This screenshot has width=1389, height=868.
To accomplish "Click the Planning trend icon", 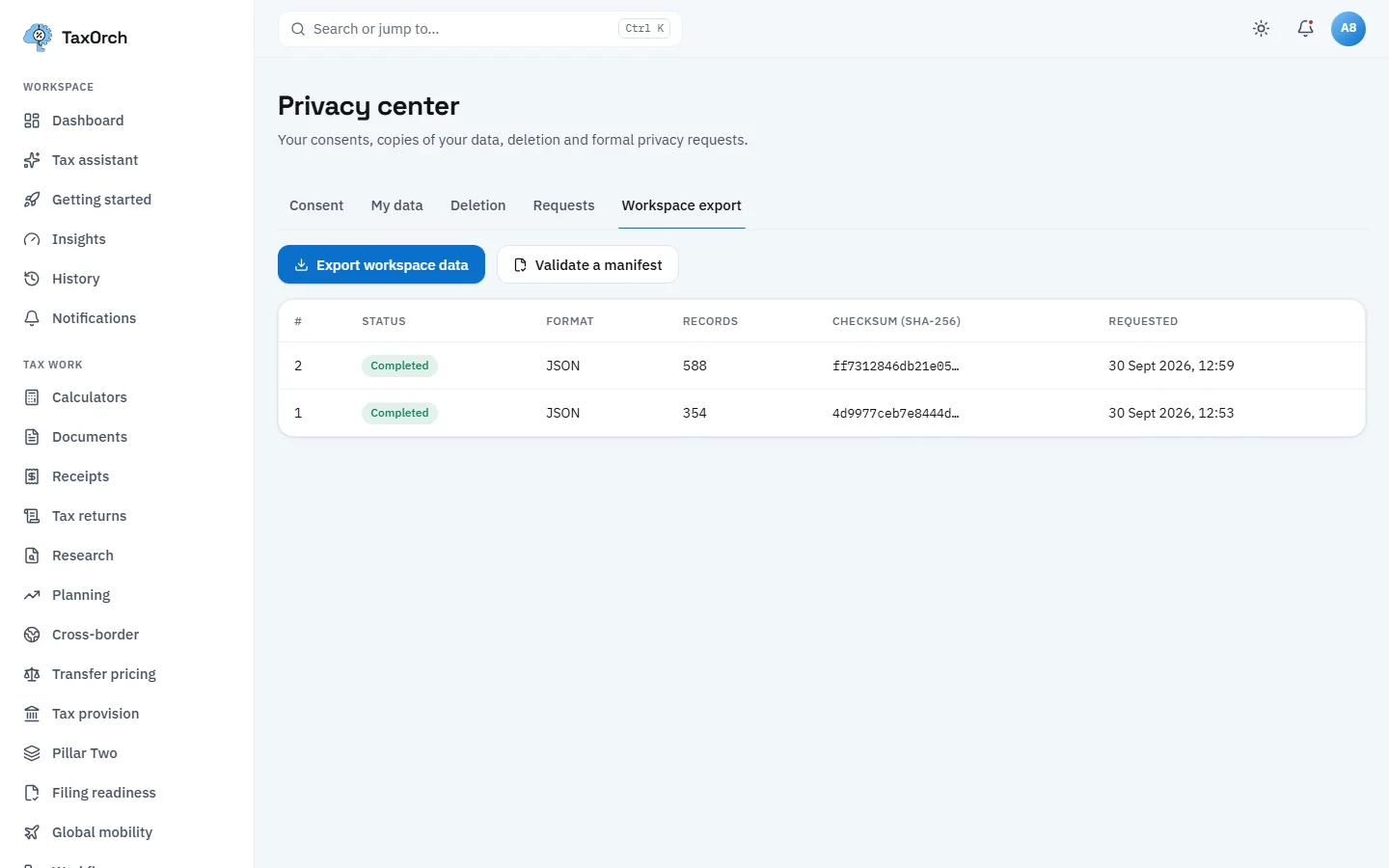I will (x=32, y=595).
